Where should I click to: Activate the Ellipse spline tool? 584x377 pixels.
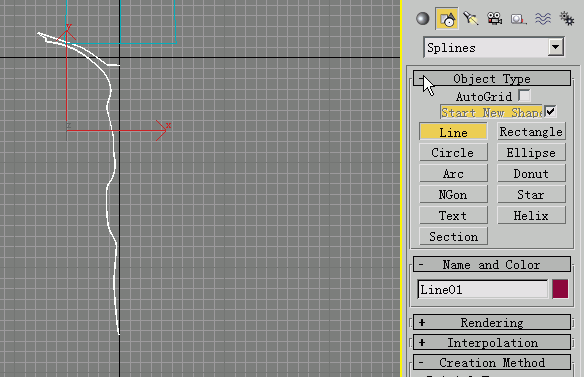[531, 153]
